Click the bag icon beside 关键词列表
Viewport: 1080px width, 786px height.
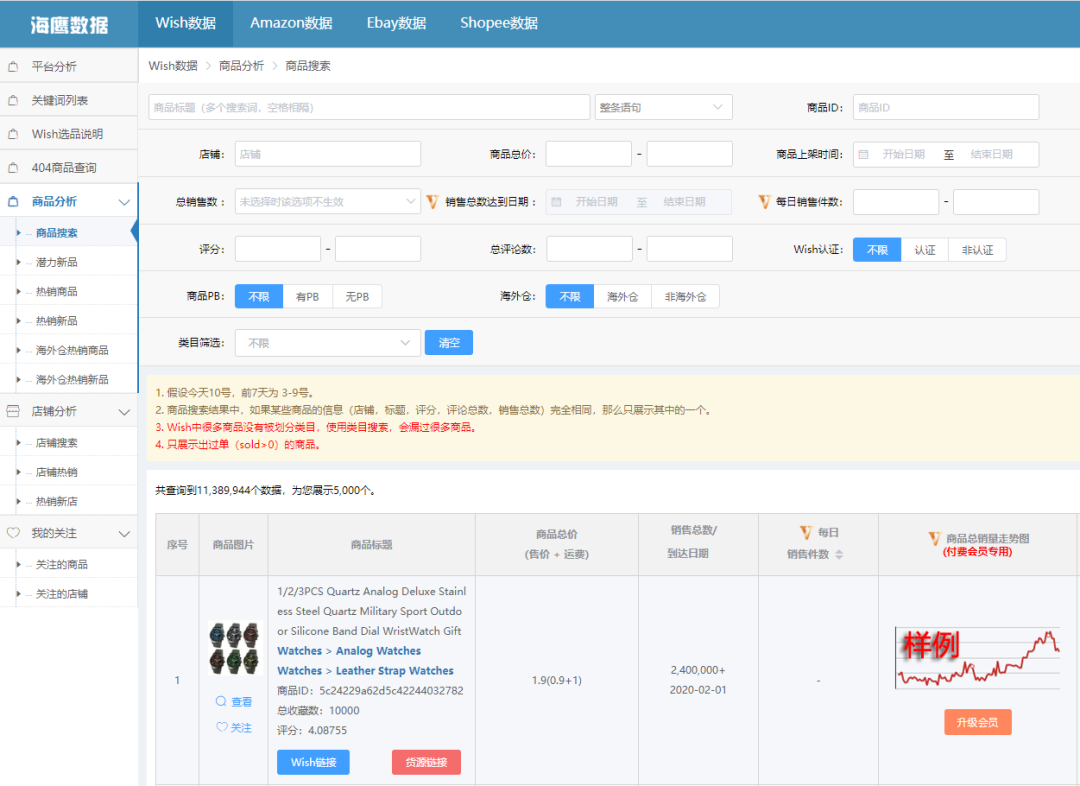(x=13, y=101)
